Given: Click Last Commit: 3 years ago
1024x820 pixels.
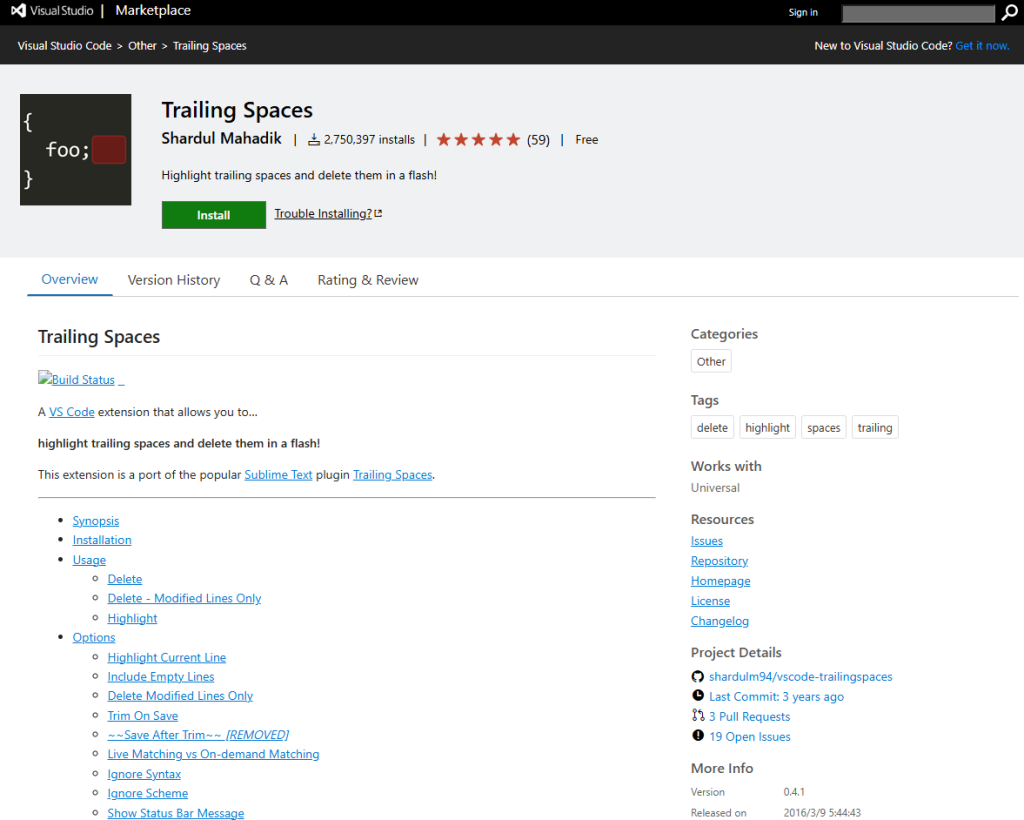Looking at the screenshot, I should click(x=776, y=697).
